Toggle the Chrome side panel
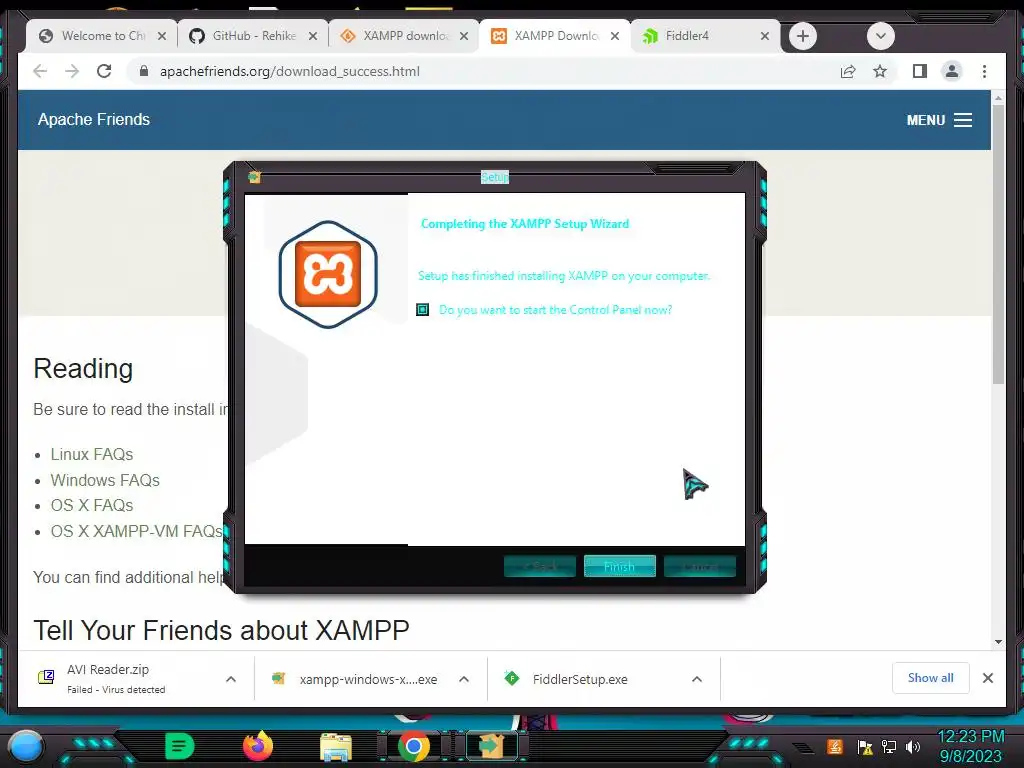Screen dimensions: 1024x768 point(920,71)
